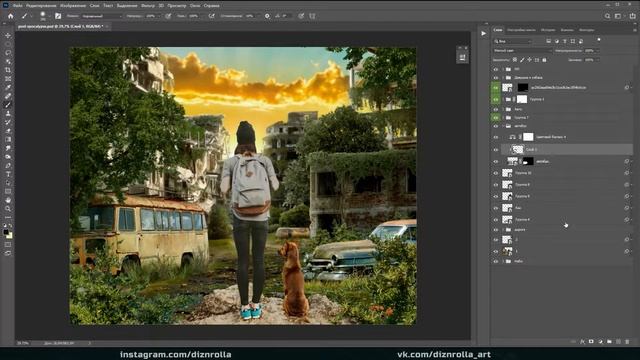Toggle layer filtering switch on/off
The width and height of the screenshot is (640, 360).
(599, 40)
